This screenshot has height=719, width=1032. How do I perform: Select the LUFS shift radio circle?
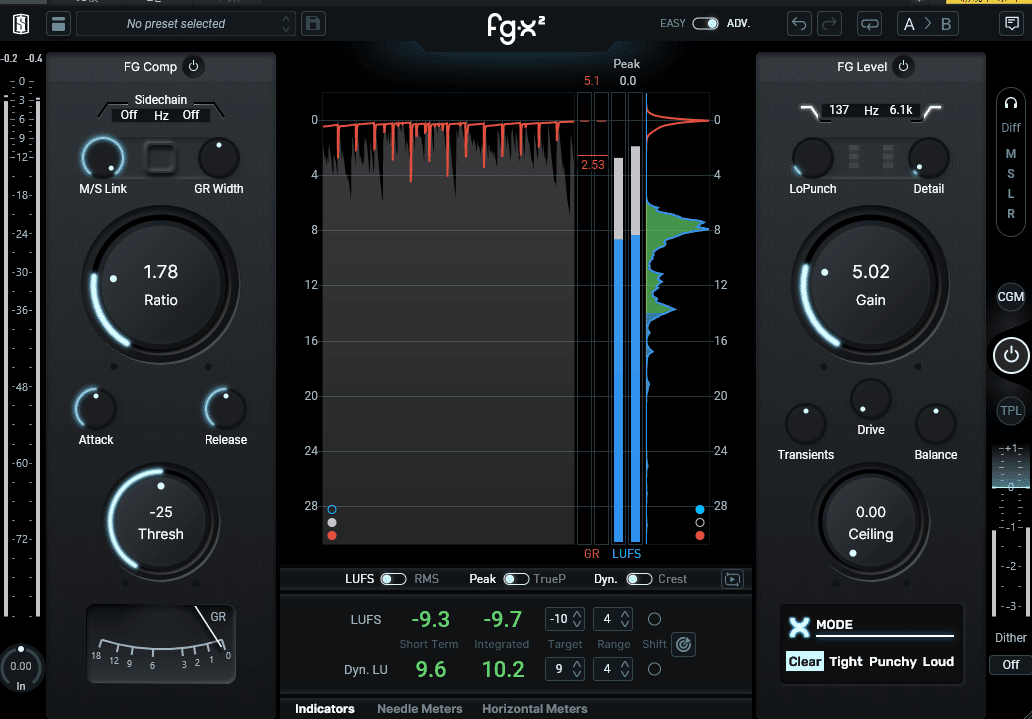click(x=654, y=619)
